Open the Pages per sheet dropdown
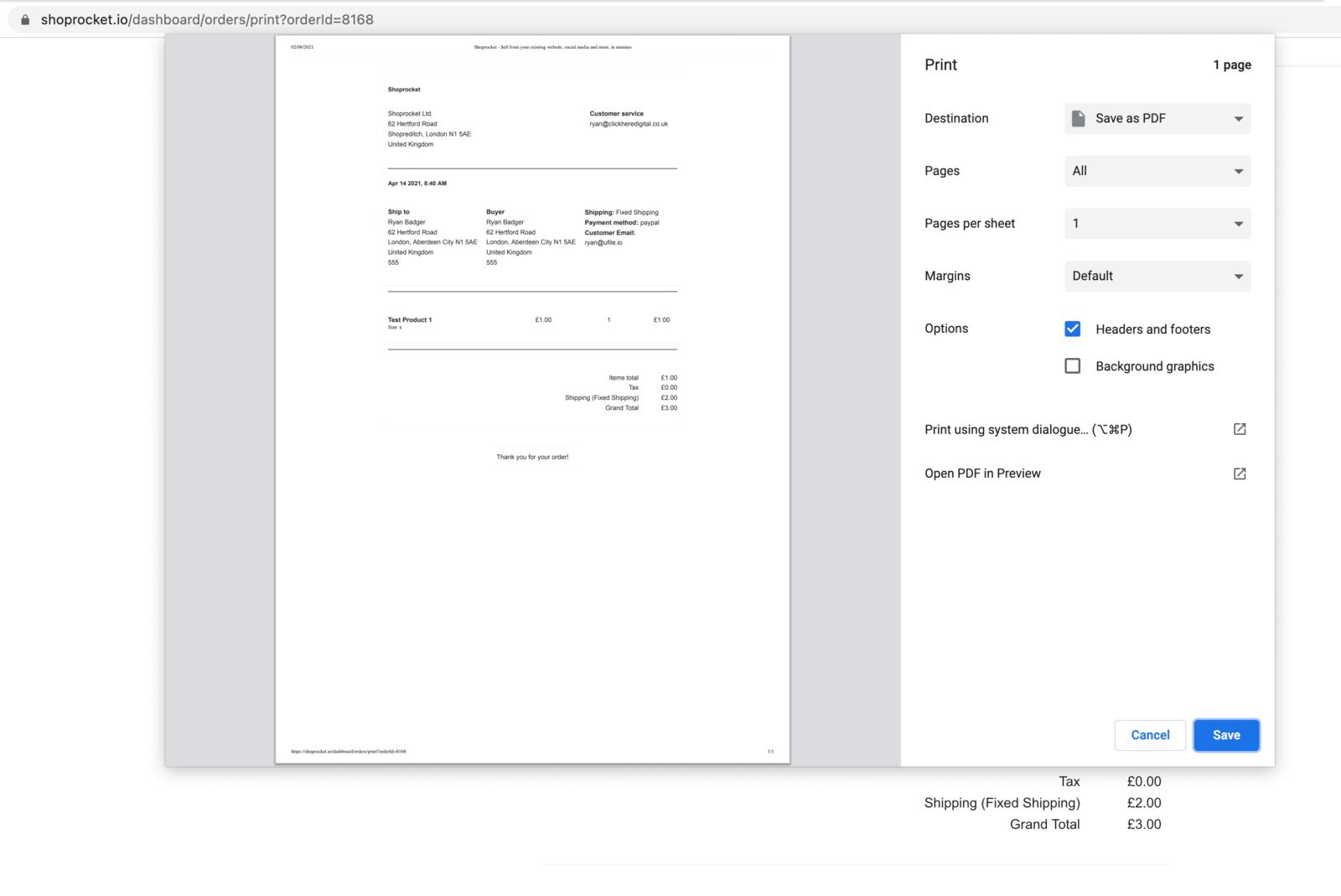This screenshot has width=1341, height=896. [x=1157, y=224]
